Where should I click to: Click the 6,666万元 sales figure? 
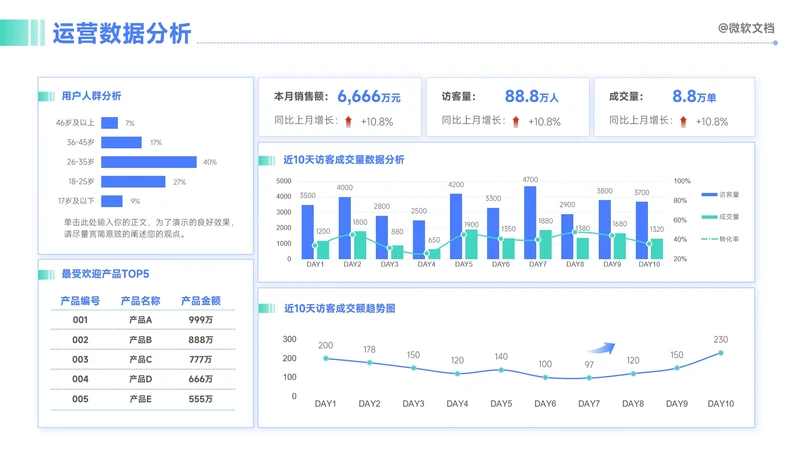tap(368, 97)
